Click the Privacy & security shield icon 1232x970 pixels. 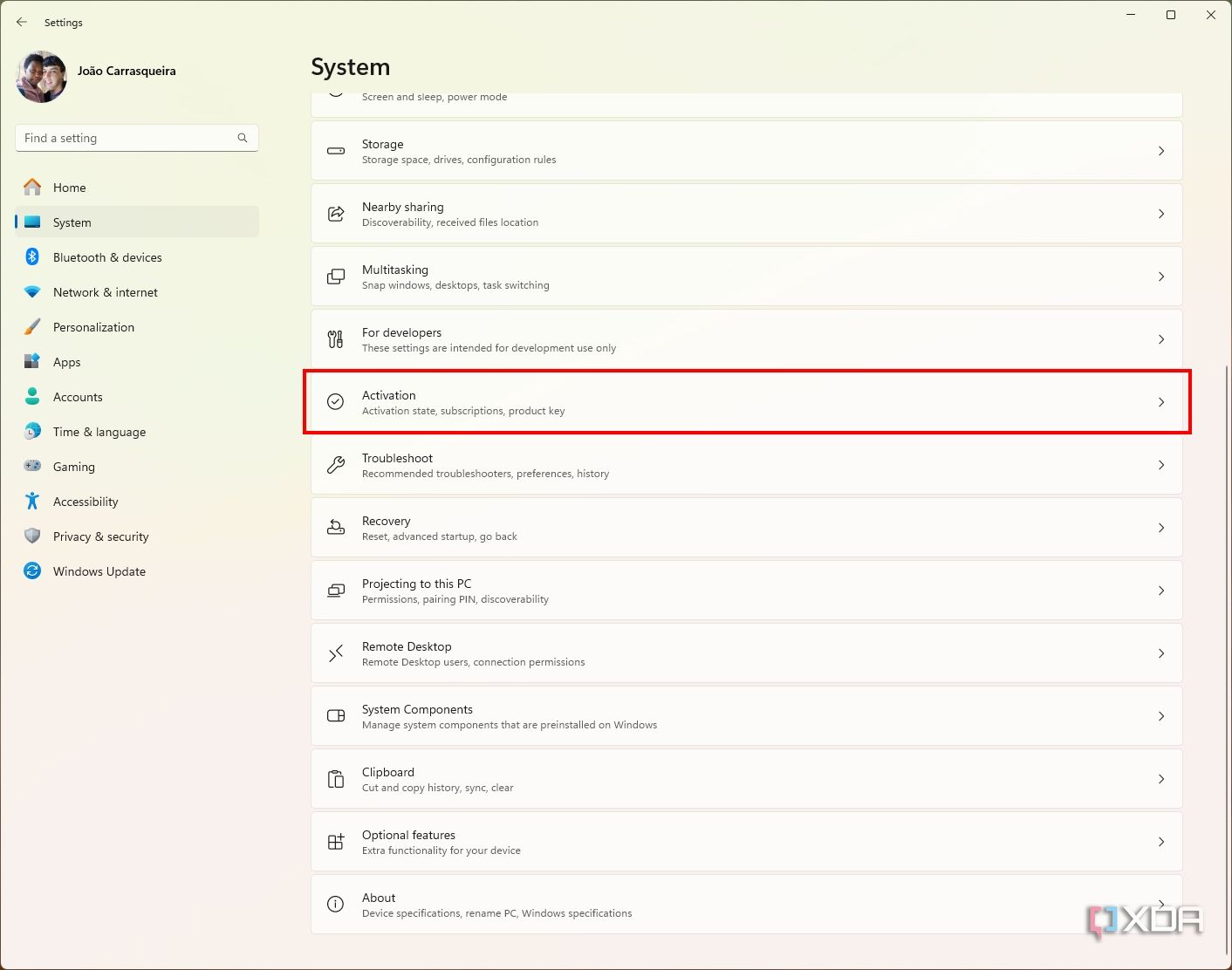pyautogui.click(x=32, y=536)
